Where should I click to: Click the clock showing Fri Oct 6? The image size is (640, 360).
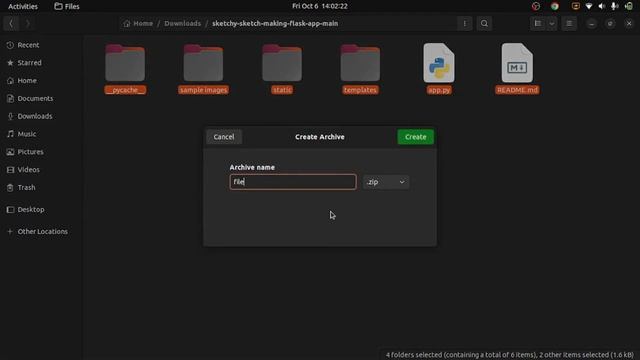(320, 6)
